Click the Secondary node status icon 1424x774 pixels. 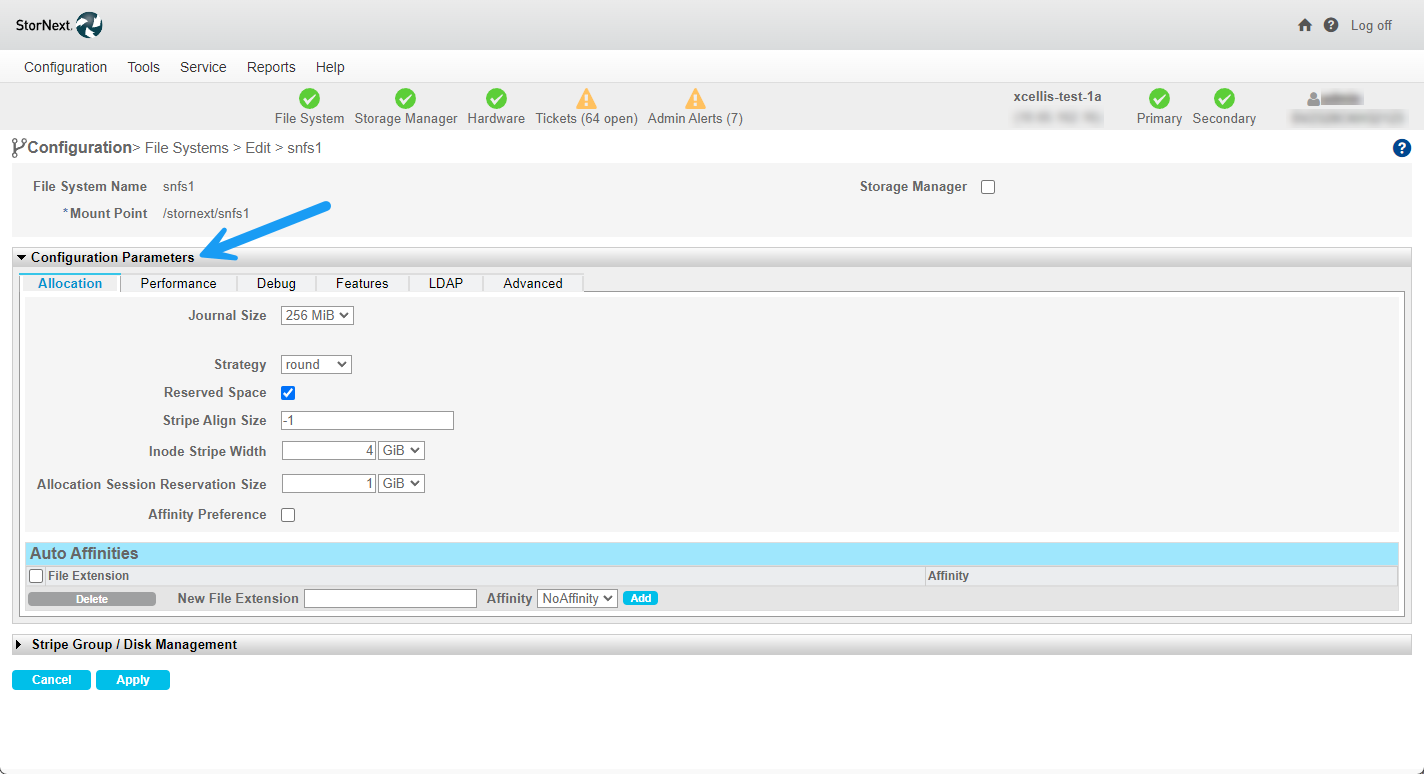(x=1224, y=99)
